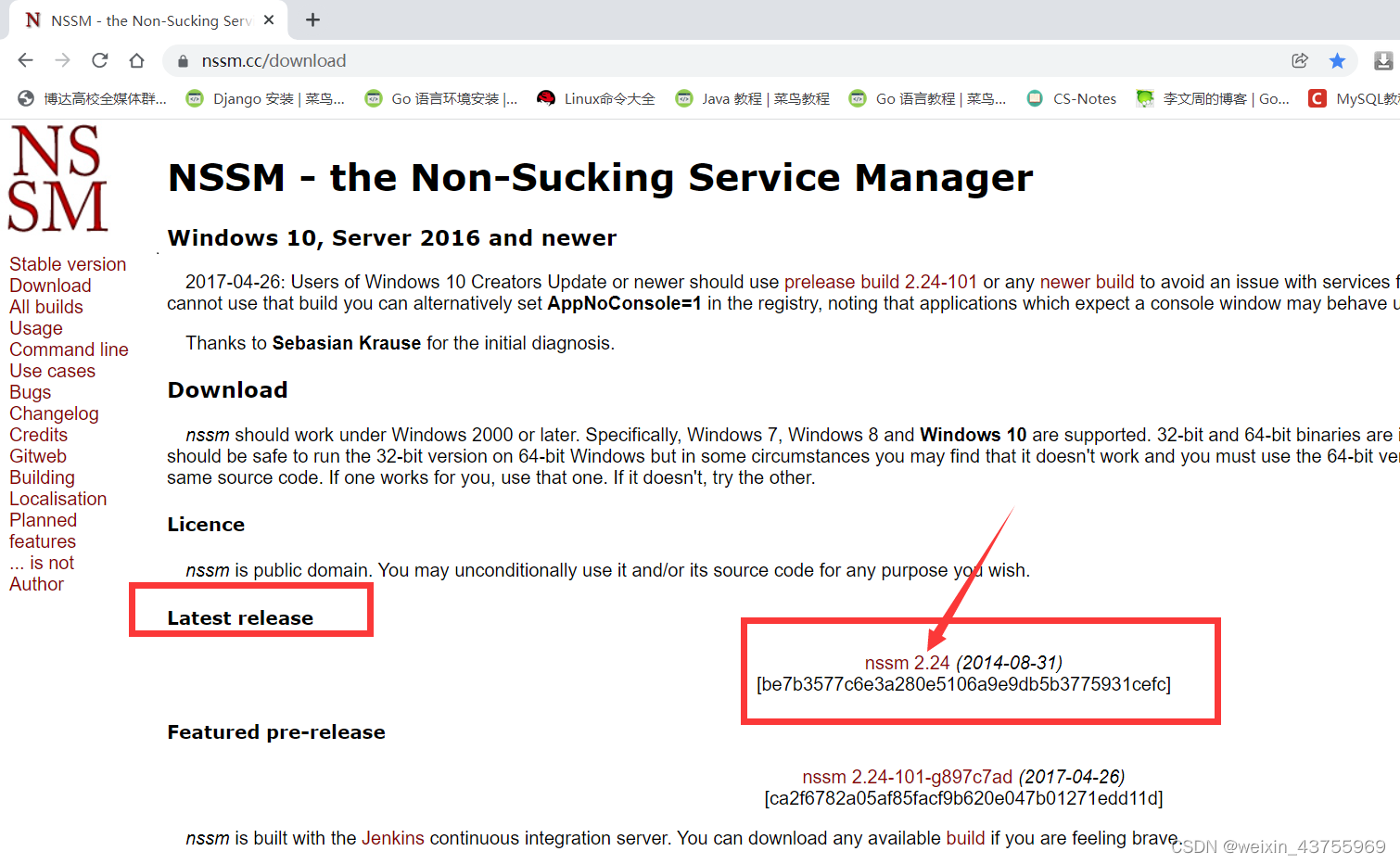Click the browser back arrow

pyautogui.click(x=25, y=60)
